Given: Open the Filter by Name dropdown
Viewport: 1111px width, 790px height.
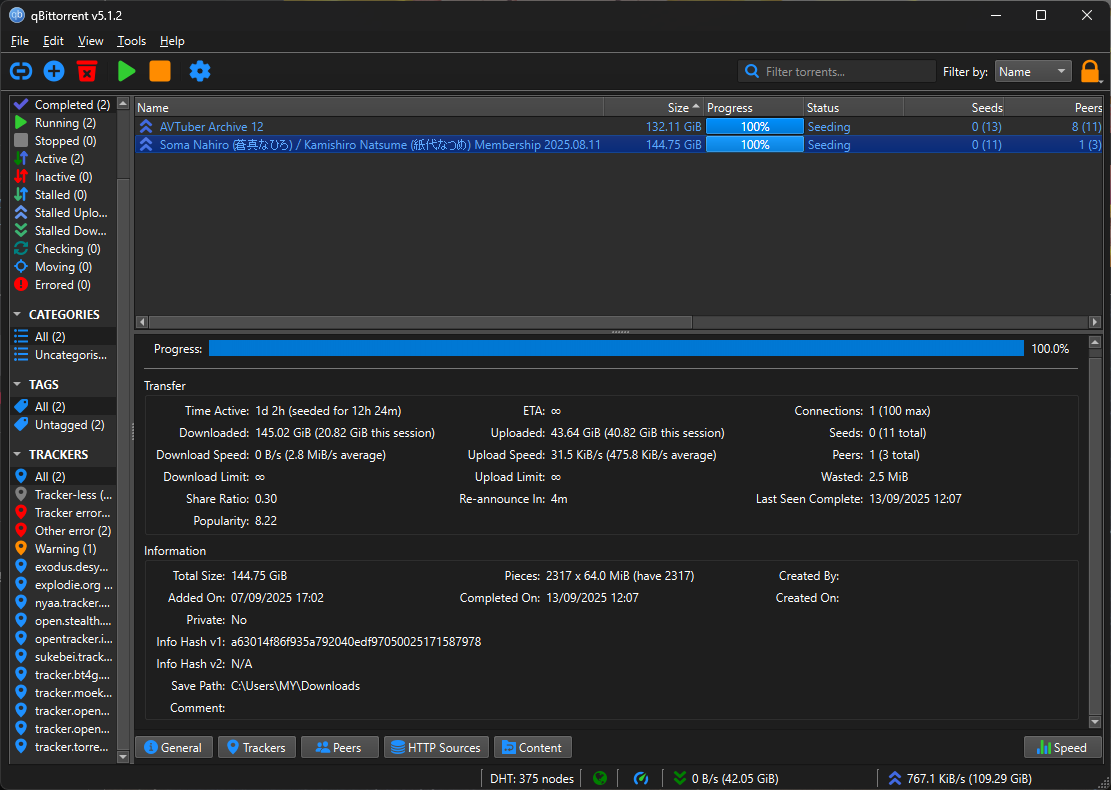Looking at the screenshot, I should point(1033,72).
